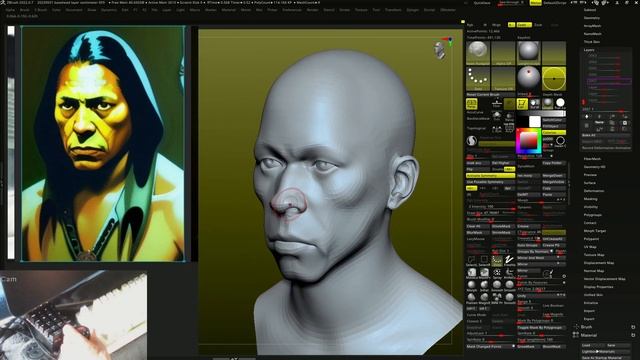Screen dimensions: 640x360
Task: Toggle the Colorize button
Action: tap(554, 133)
